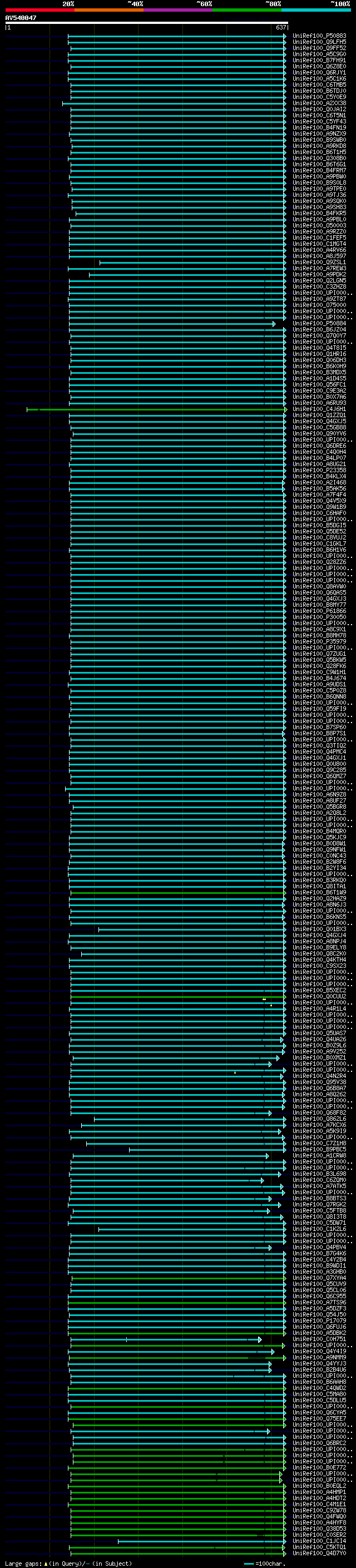This screenshot has height=1568, width=356.
Task: Select hit label UniRef100_B9SWB0
Action: [x=319, y=140]
